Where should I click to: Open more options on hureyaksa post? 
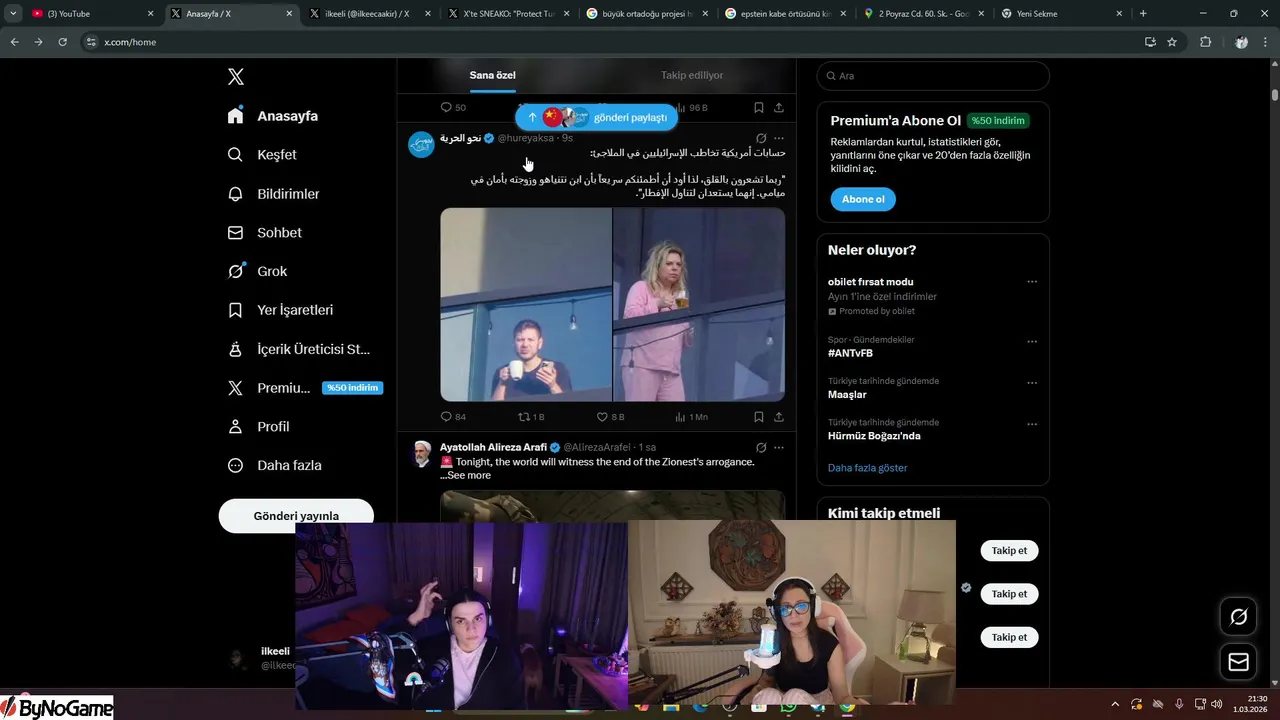pyautogui.click(x=779, y=138)
